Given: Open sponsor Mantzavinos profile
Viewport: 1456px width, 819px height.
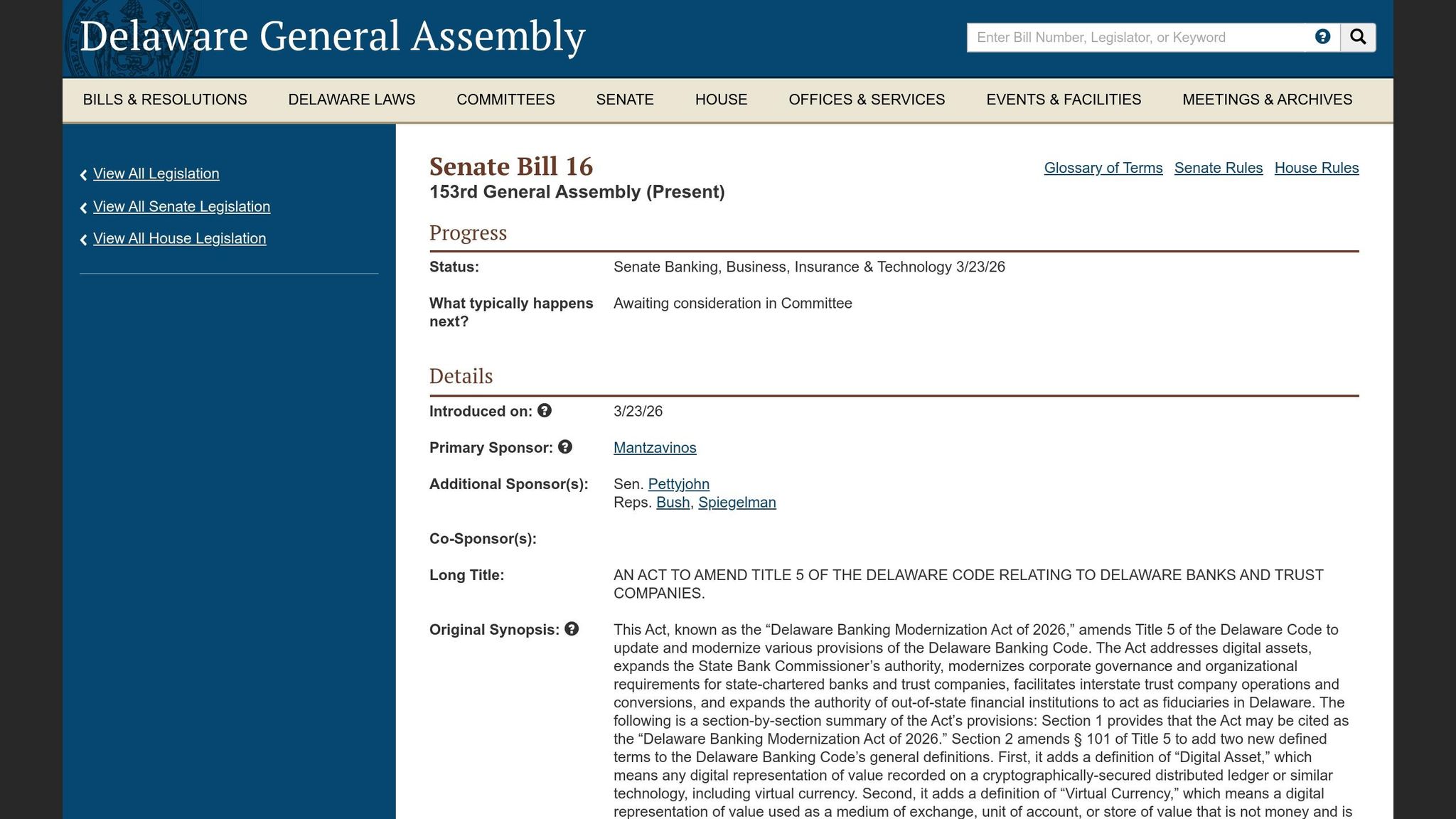Looking at the screenshot, I should tap(655, 448).
